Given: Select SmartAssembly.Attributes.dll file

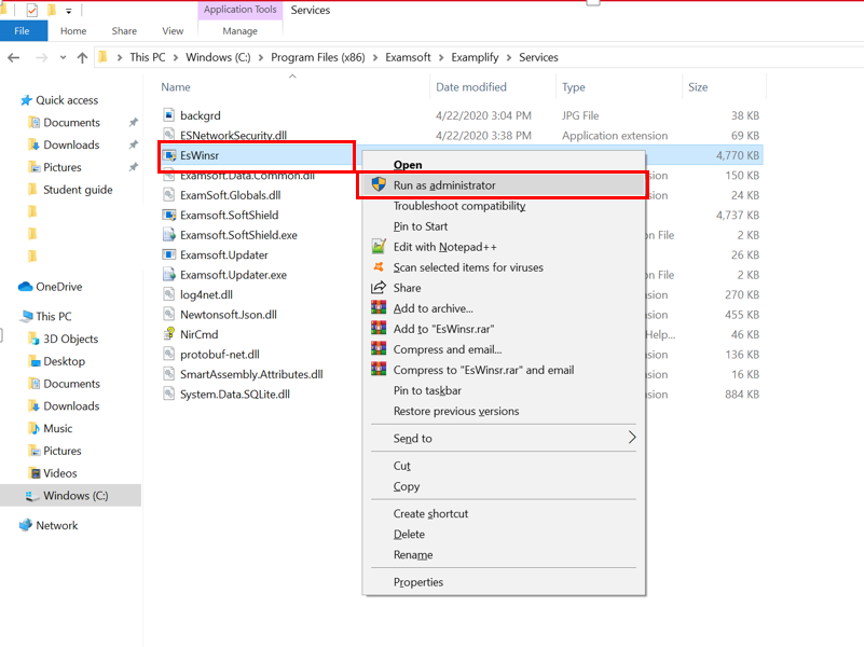Looking at the screenshot, I should click(x=251, y=374).
